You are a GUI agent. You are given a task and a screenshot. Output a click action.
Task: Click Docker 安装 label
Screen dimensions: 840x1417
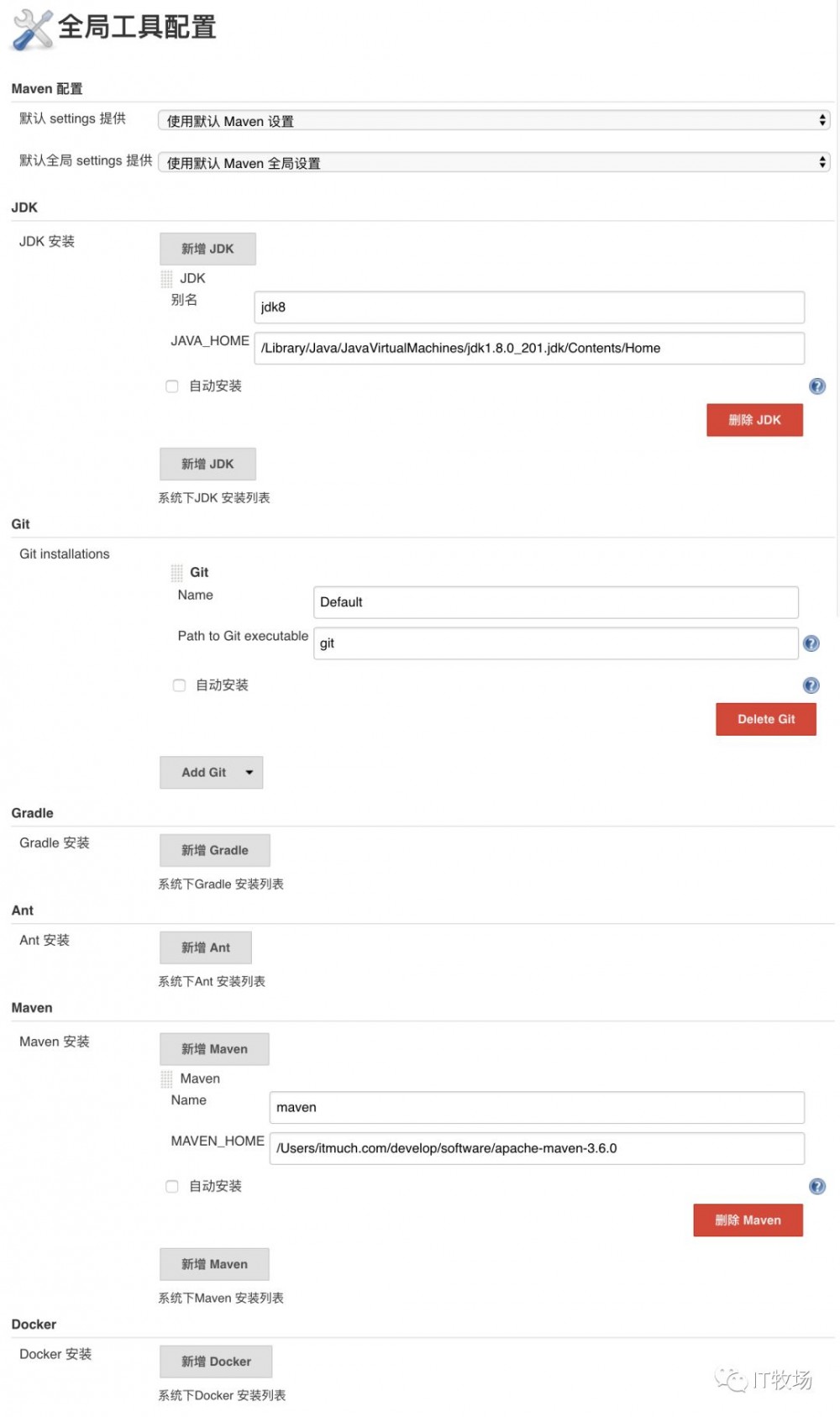click(x=55, y=1355)
